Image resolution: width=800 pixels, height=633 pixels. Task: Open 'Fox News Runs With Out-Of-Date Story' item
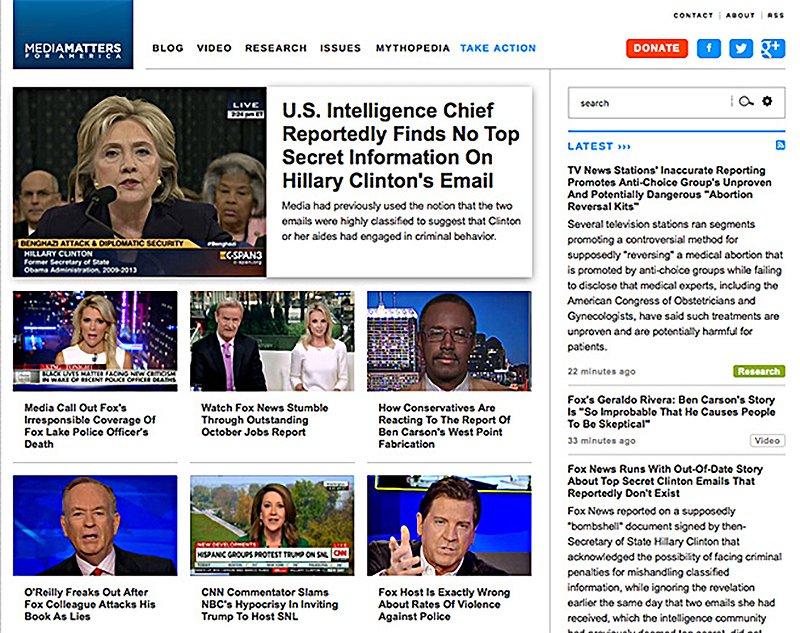pos(665,481)
